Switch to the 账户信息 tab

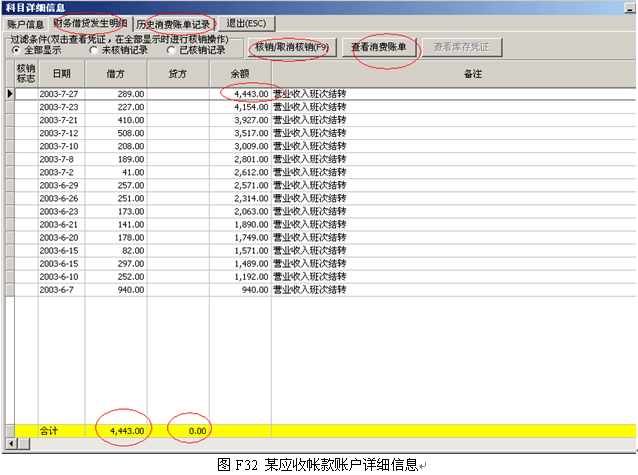[x=25, y=23]
